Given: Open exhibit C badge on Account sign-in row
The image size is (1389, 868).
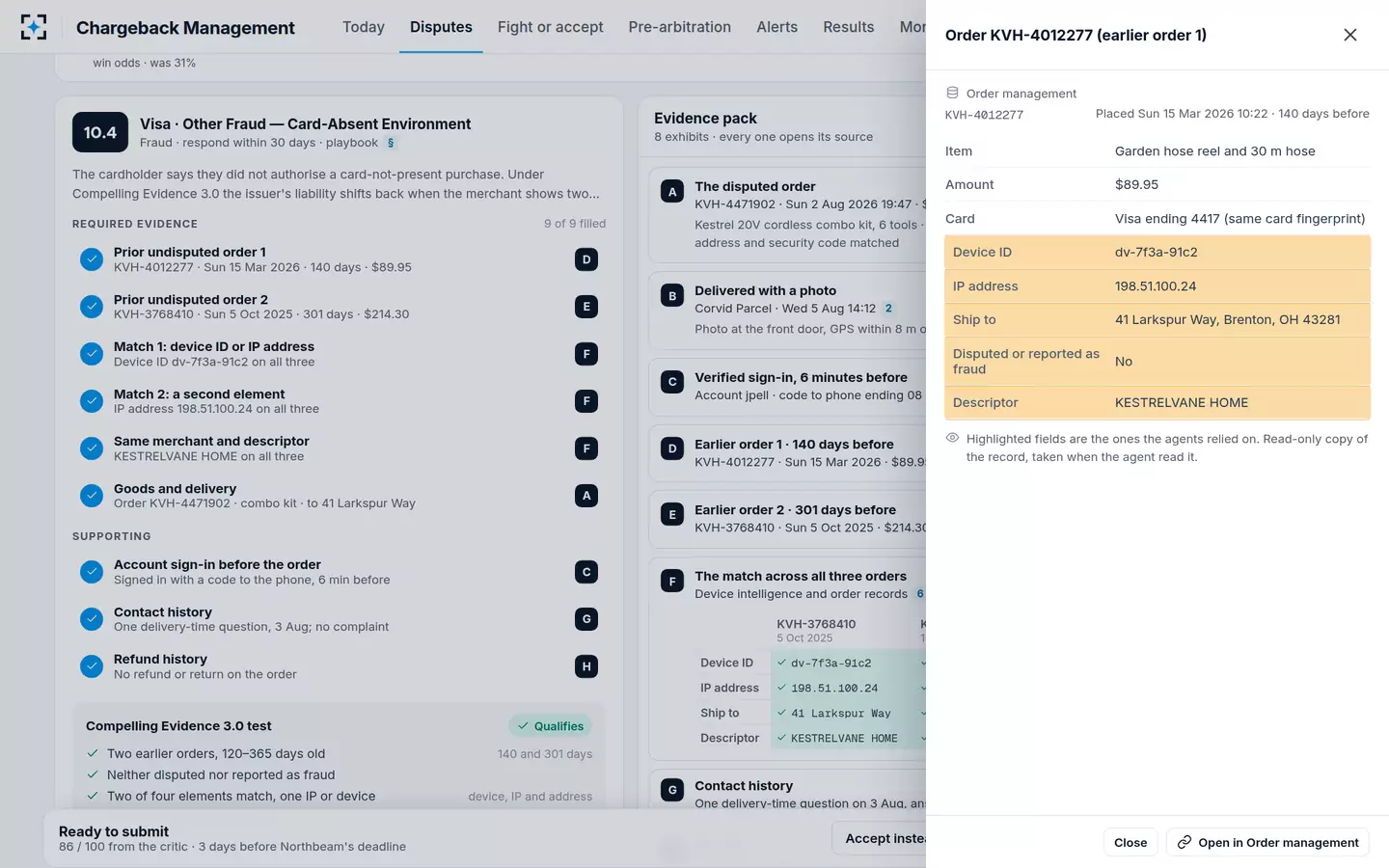Looking at the screenshot, I should 586,572.
